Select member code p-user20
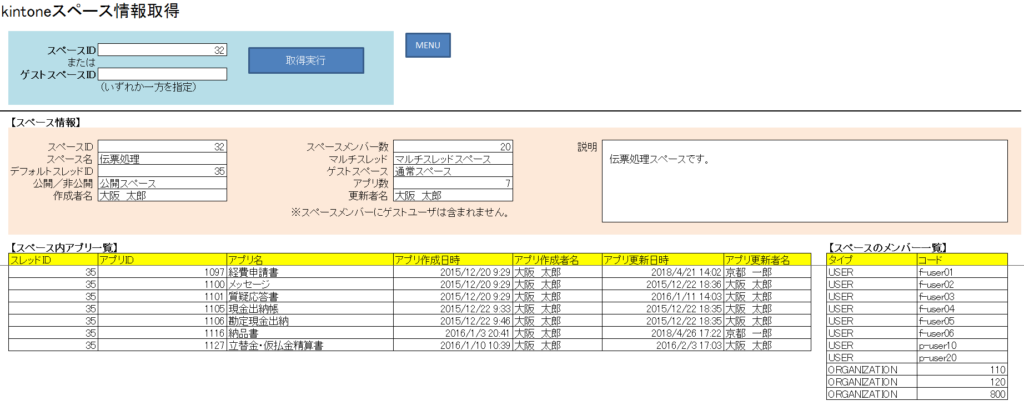 (962, 358)
